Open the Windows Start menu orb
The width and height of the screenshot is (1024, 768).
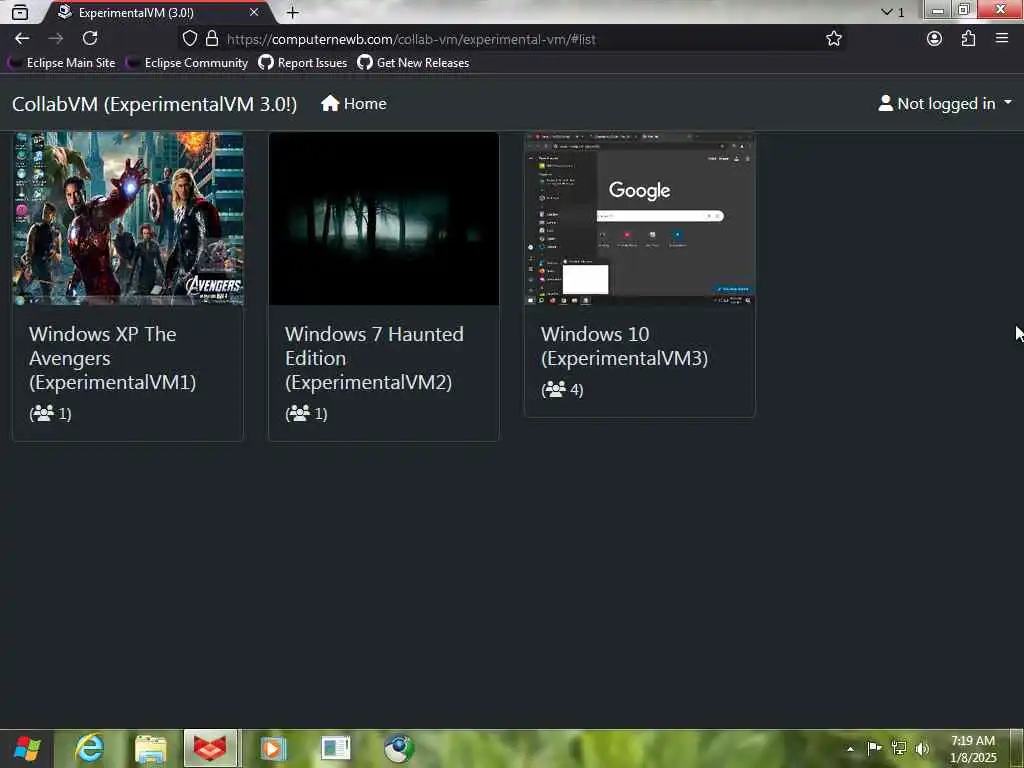pyautogui.click(x=27, y=749)
